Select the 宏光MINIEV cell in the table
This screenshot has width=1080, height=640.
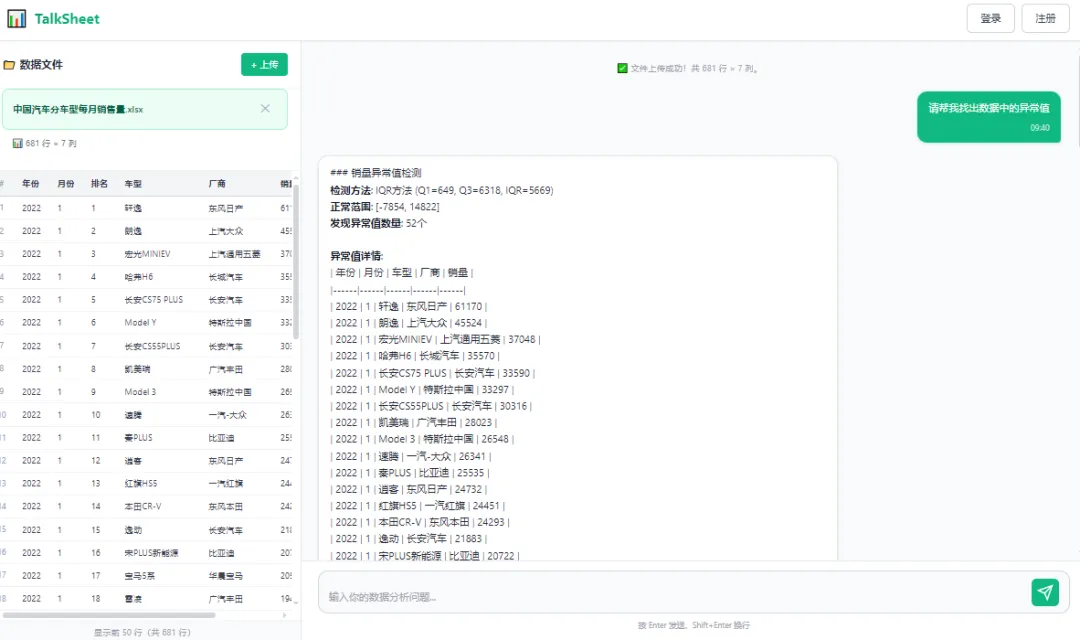(x=147, y=254)
